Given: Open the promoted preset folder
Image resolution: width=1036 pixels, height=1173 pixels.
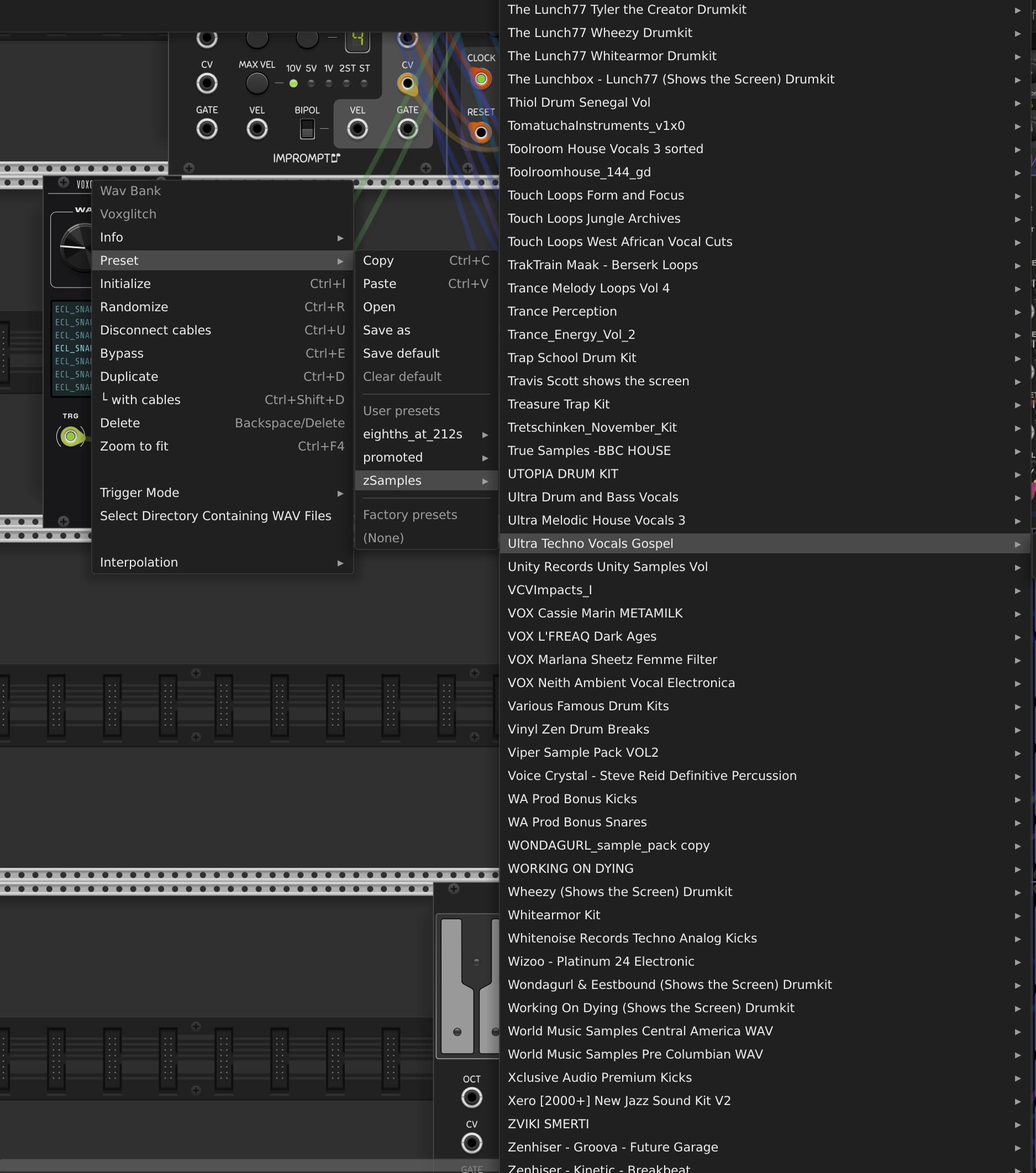Looking at the screenshot, I should [426, 457].
